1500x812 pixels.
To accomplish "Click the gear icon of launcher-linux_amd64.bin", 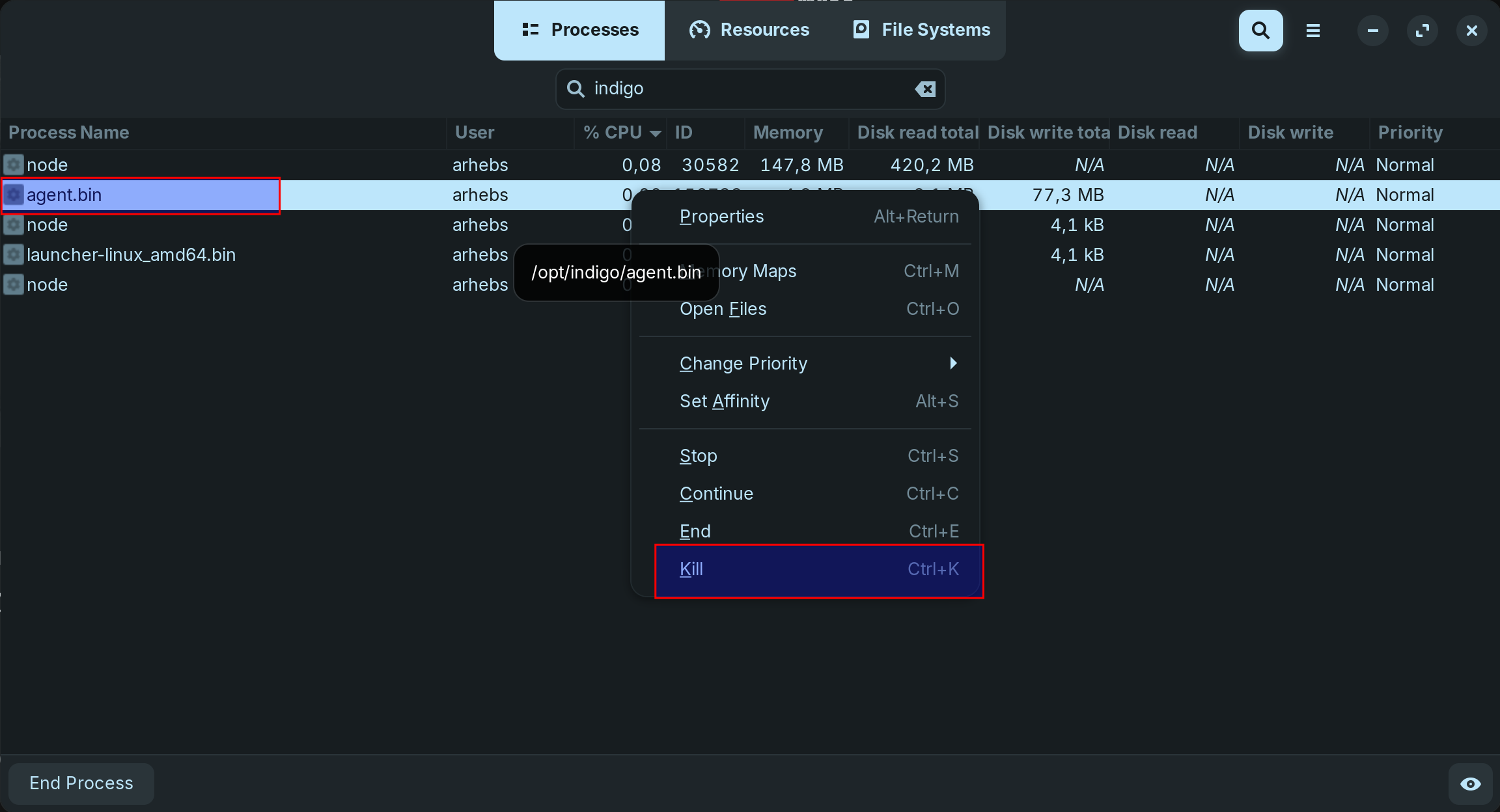I will 14,254.
